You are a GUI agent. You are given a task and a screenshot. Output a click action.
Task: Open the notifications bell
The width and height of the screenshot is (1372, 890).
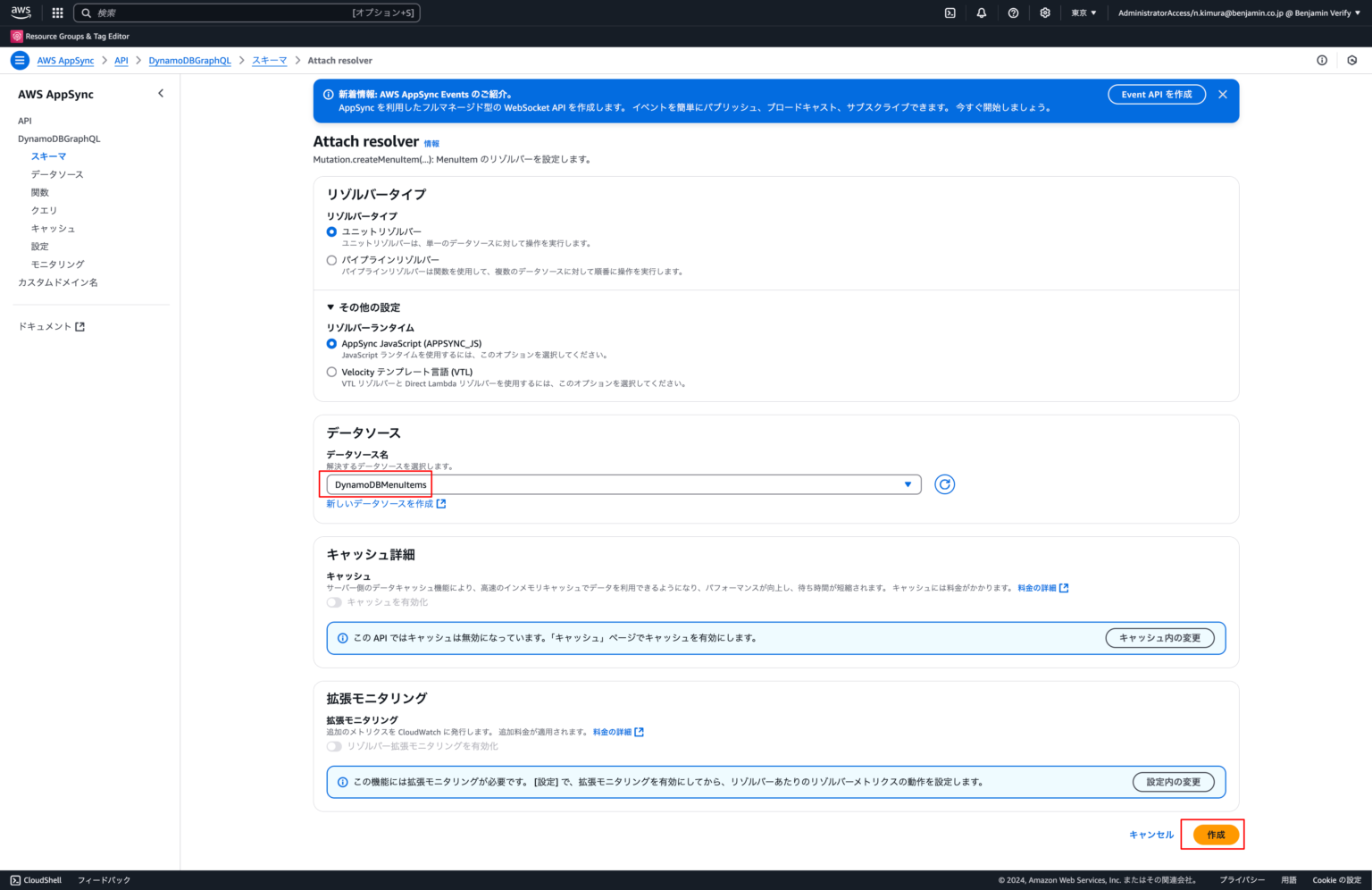[x=981, y=13]
